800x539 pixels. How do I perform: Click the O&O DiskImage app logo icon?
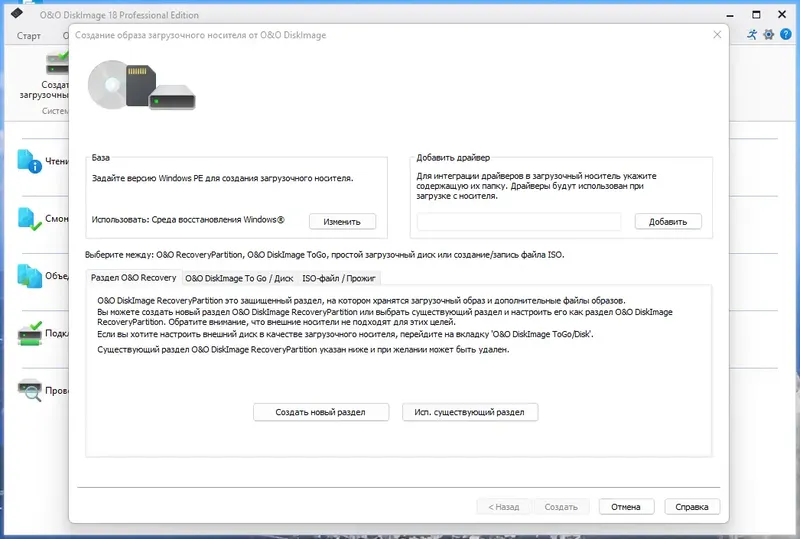click(17, 13)
